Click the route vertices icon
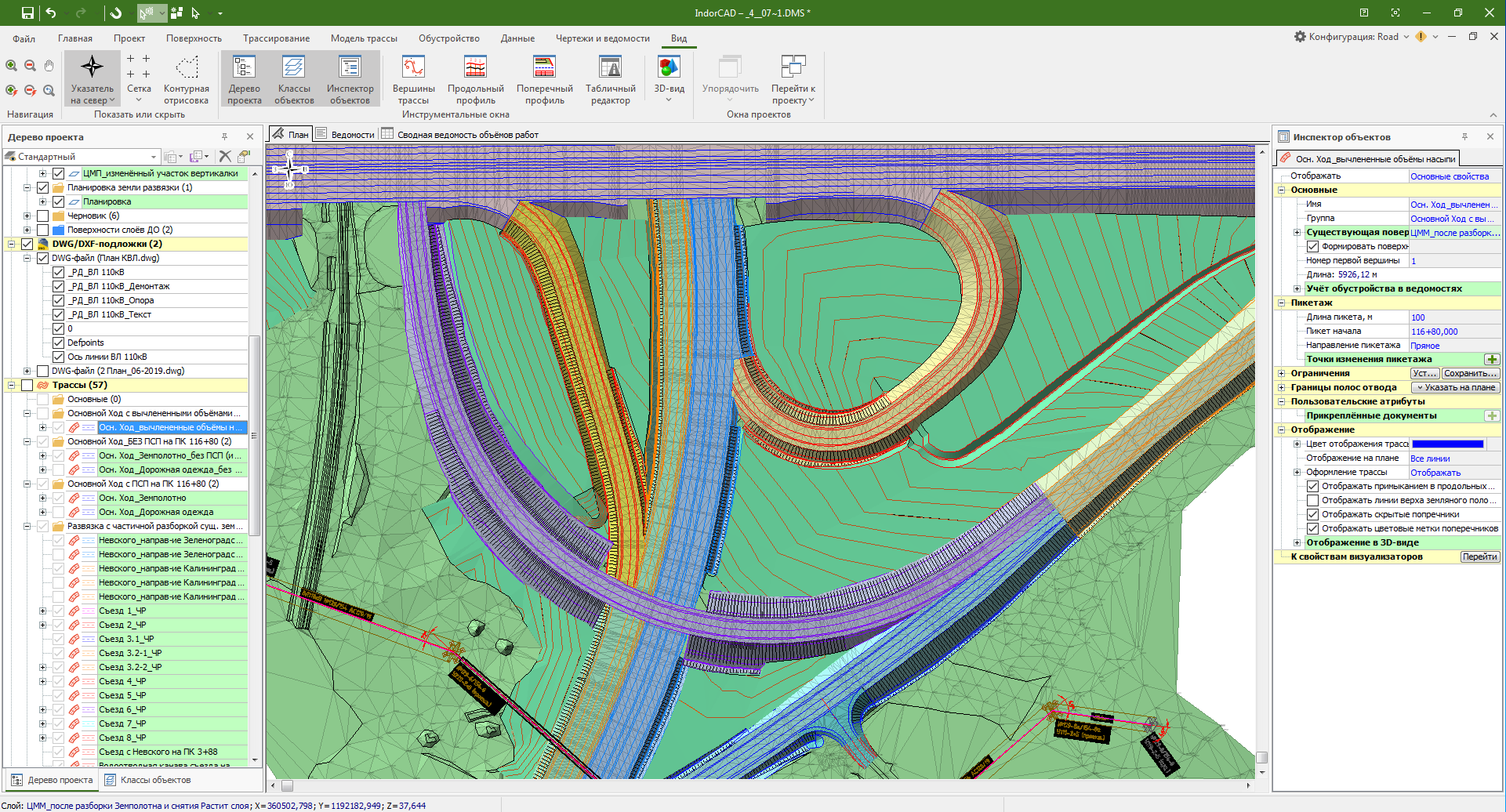Image resolution: width=1506 pixels, height=812 pixels. pyautogui.click(x=413, y=68)
